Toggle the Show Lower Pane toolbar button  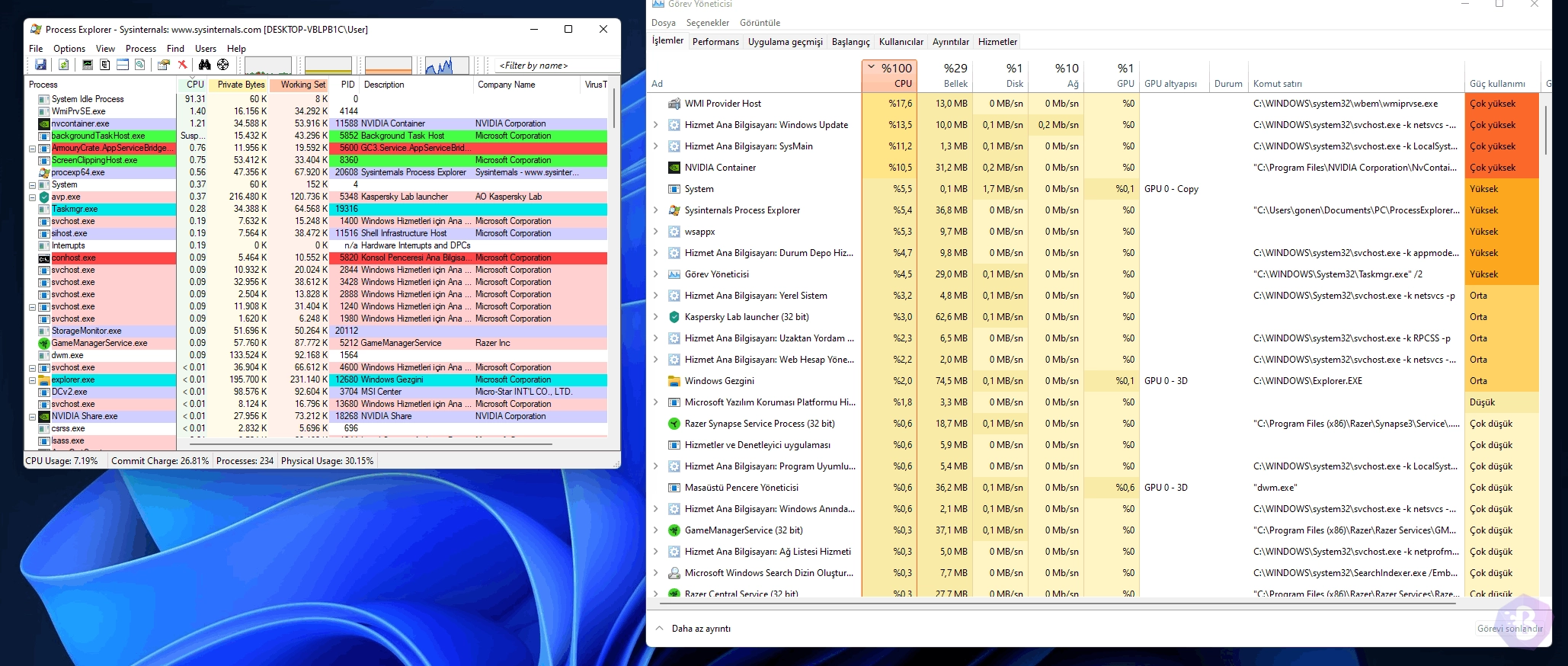click(x=123, y=66)
